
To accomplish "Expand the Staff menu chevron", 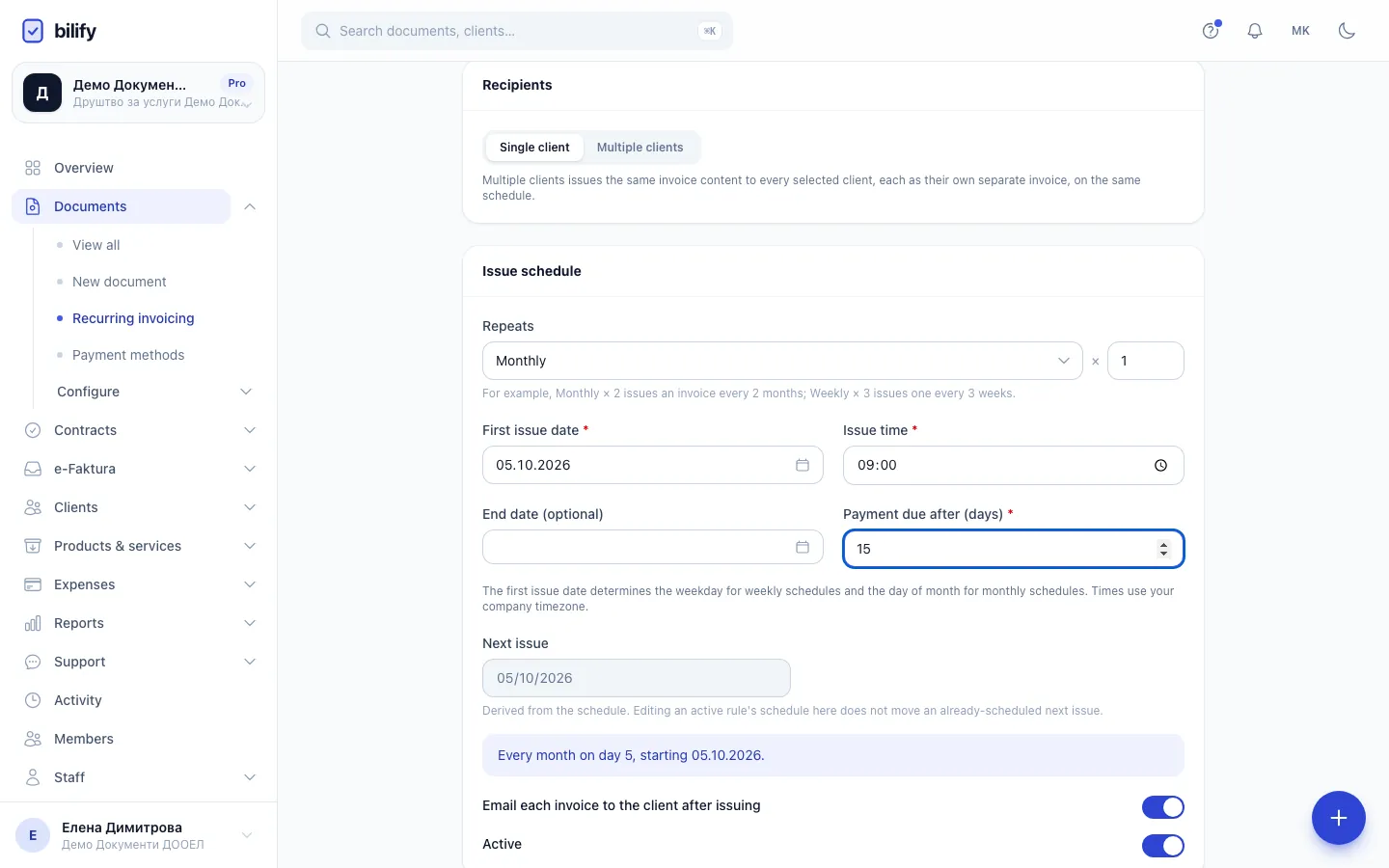I will point(250,777).
